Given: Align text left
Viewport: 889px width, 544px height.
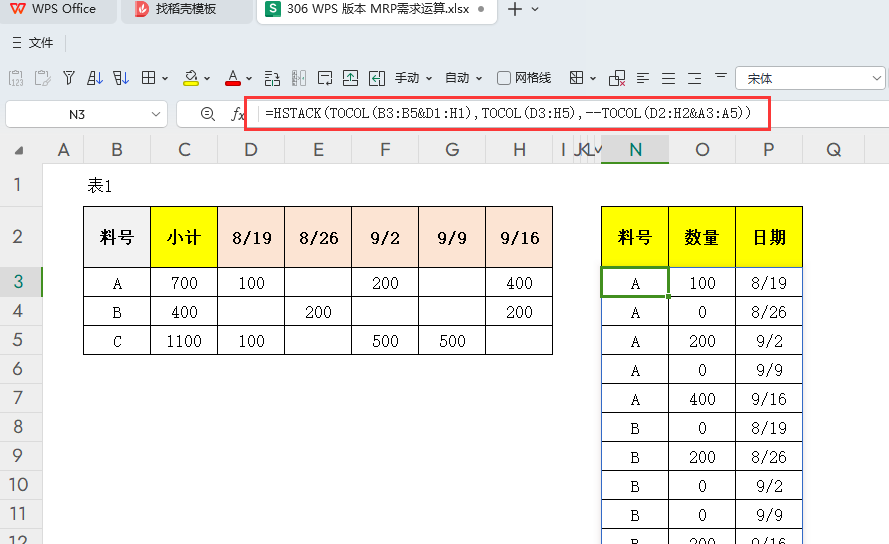Looking at the screenshot, I should tap(642, 78).
